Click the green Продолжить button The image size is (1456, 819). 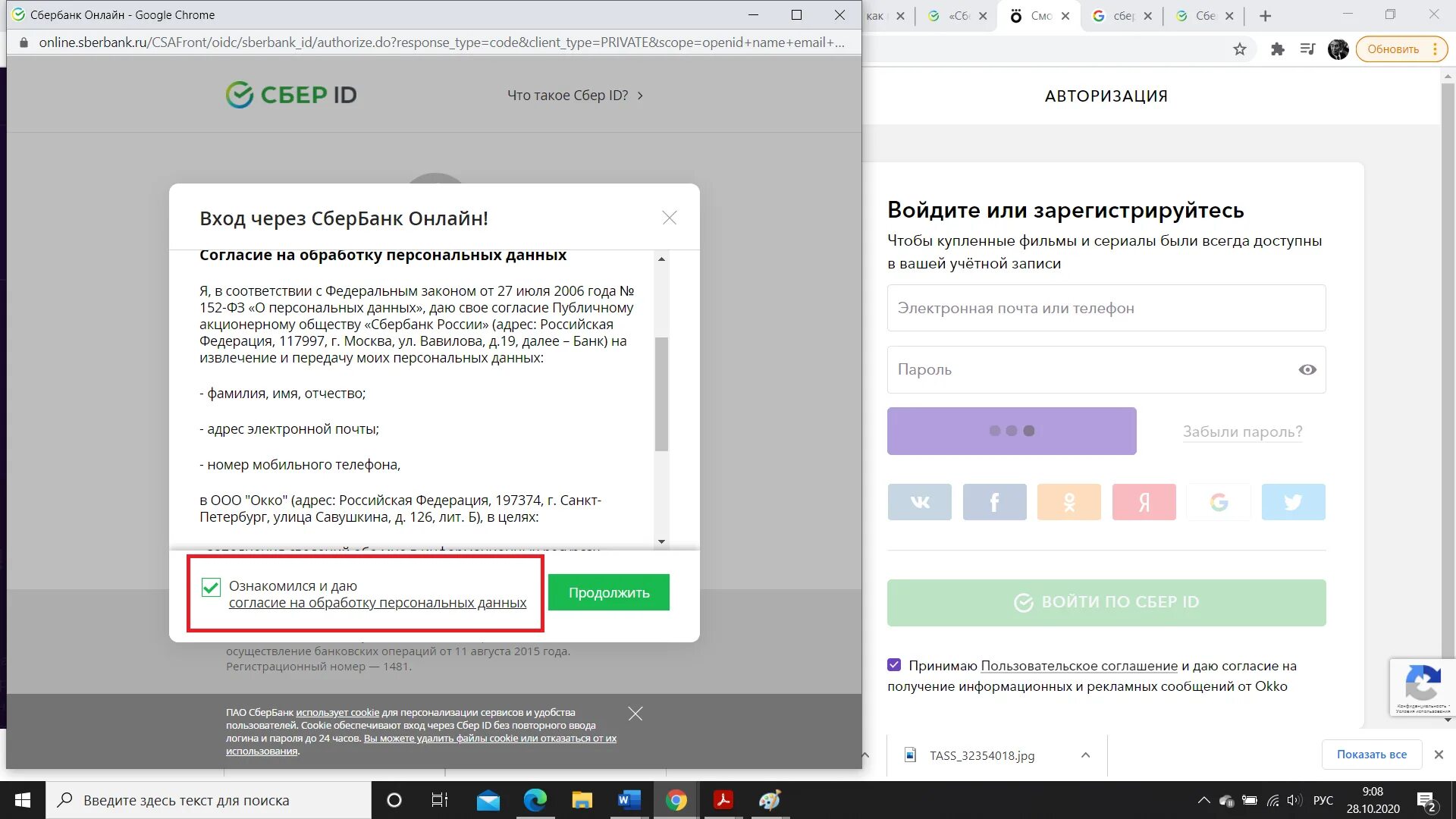pyautogui.click(x=609, y=592)
